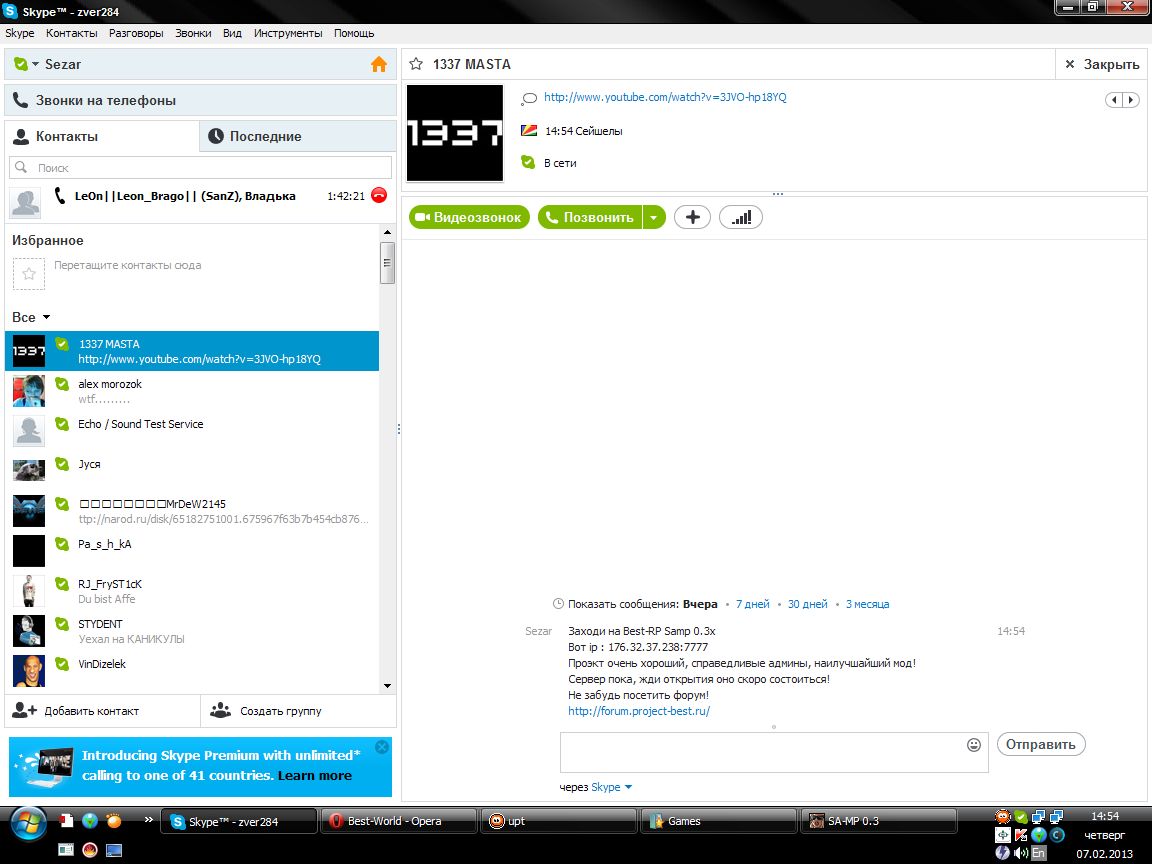Select contact Pa_s_h_kA
1152x864 pixels.
point(192,551)
